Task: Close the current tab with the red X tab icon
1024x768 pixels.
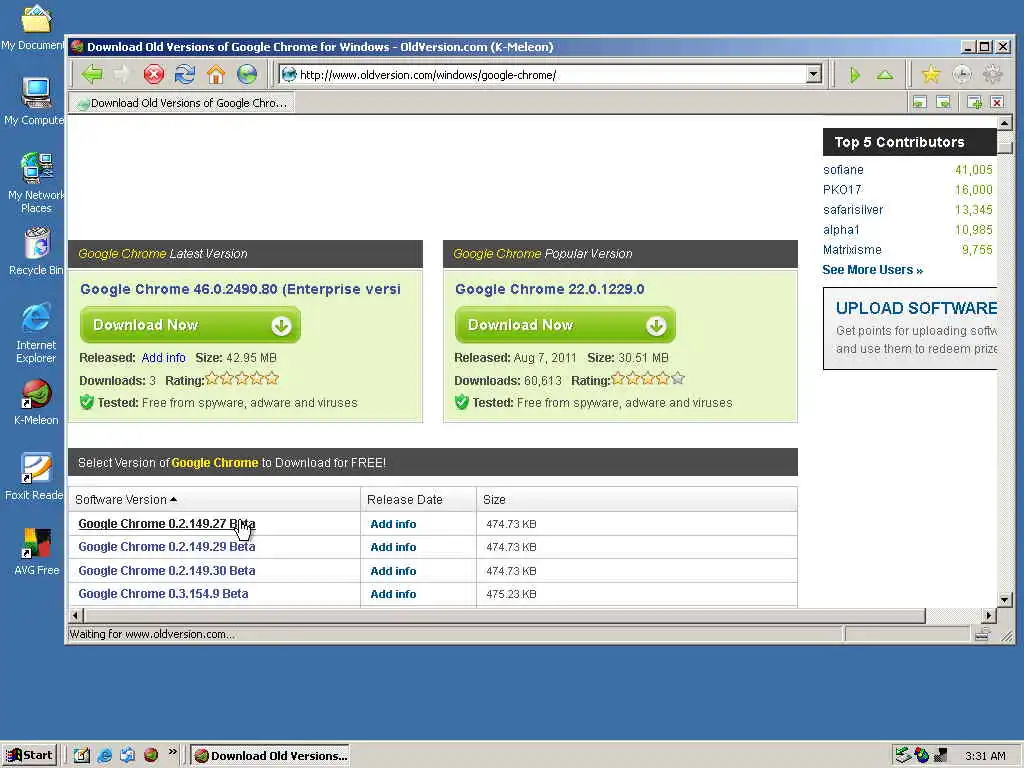Action: tap(997, 103)
